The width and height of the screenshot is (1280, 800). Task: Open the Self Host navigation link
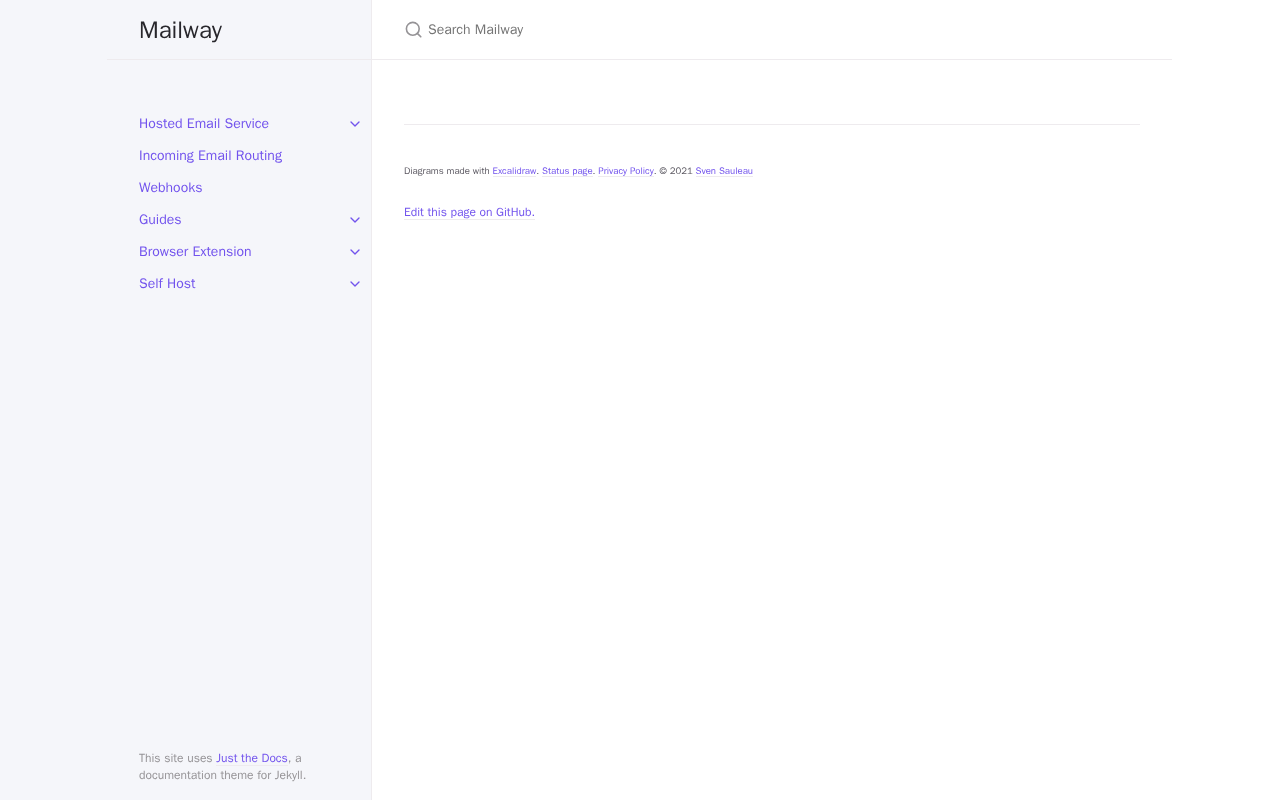point(167,284)
